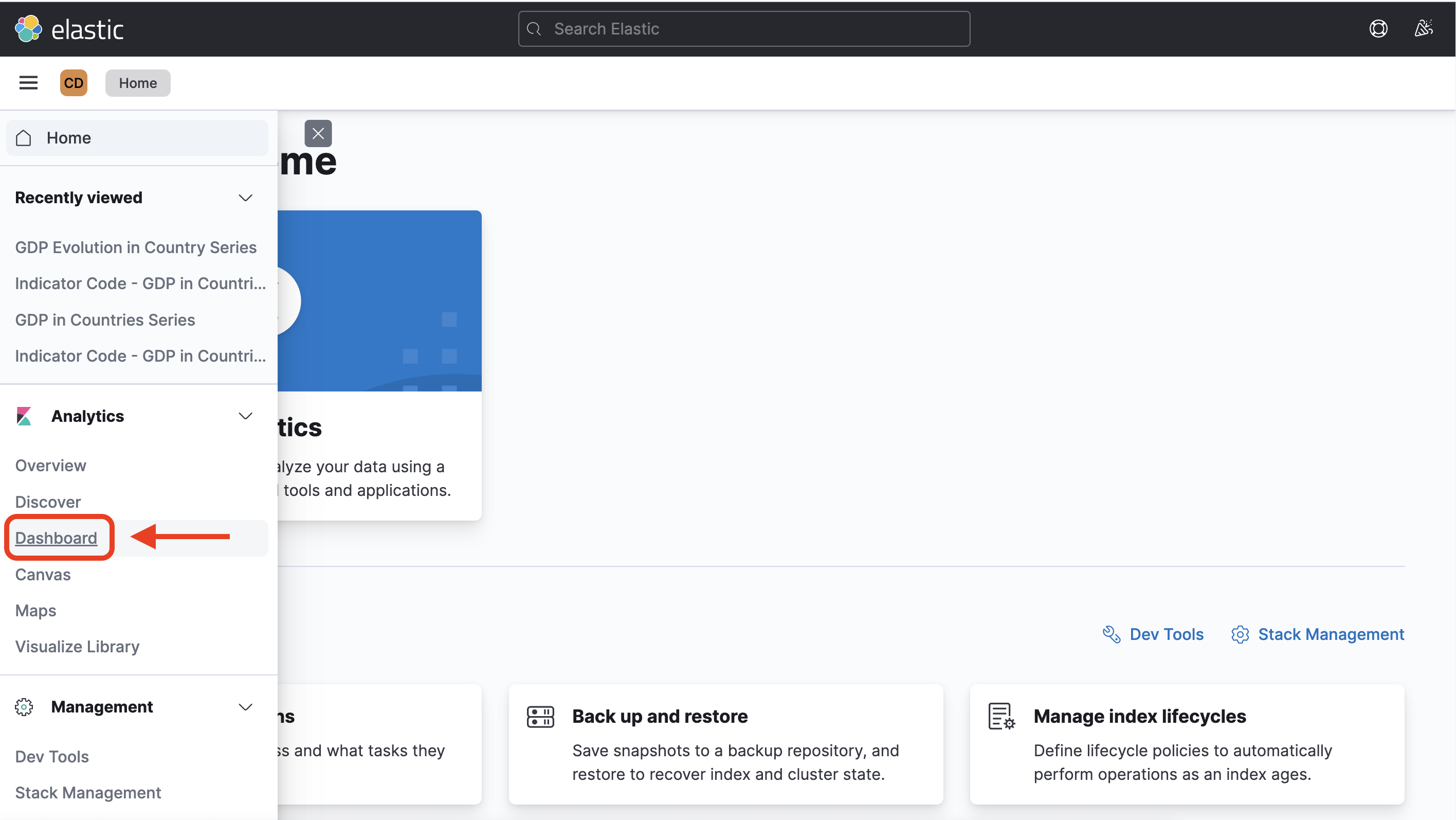Click the Management gear icon
Screen dimensions: 1456x820
tap(24, 707)
